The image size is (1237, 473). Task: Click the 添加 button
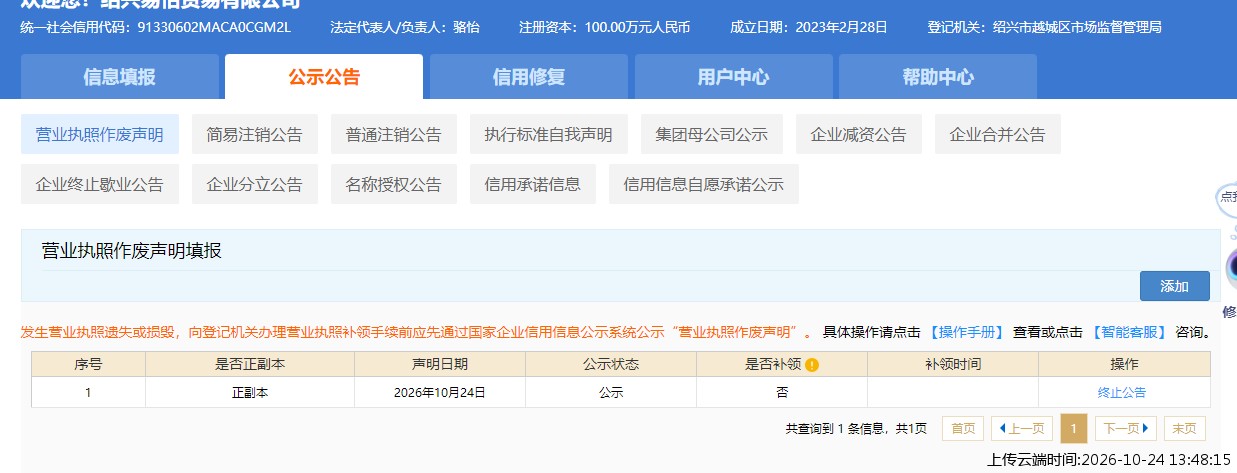(1175, 286)
